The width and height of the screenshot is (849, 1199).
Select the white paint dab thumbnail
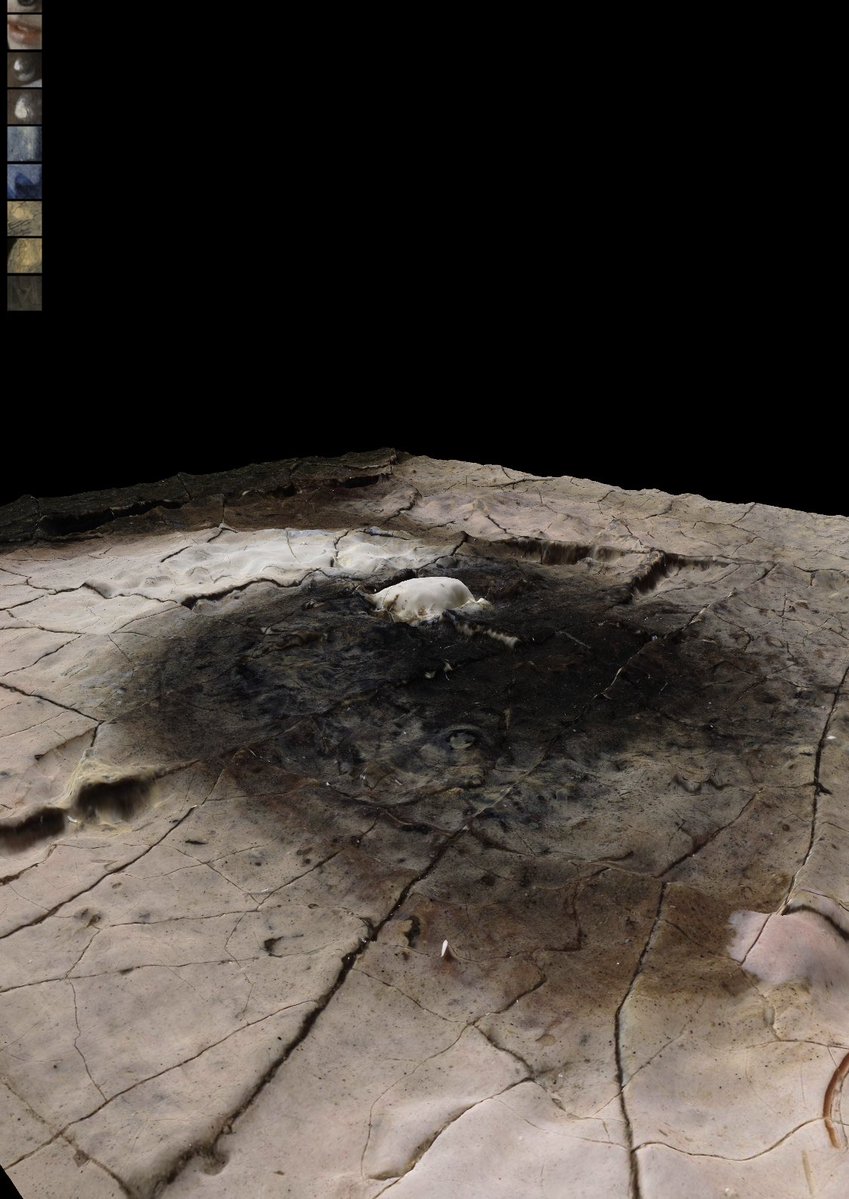tap(24, 106)
